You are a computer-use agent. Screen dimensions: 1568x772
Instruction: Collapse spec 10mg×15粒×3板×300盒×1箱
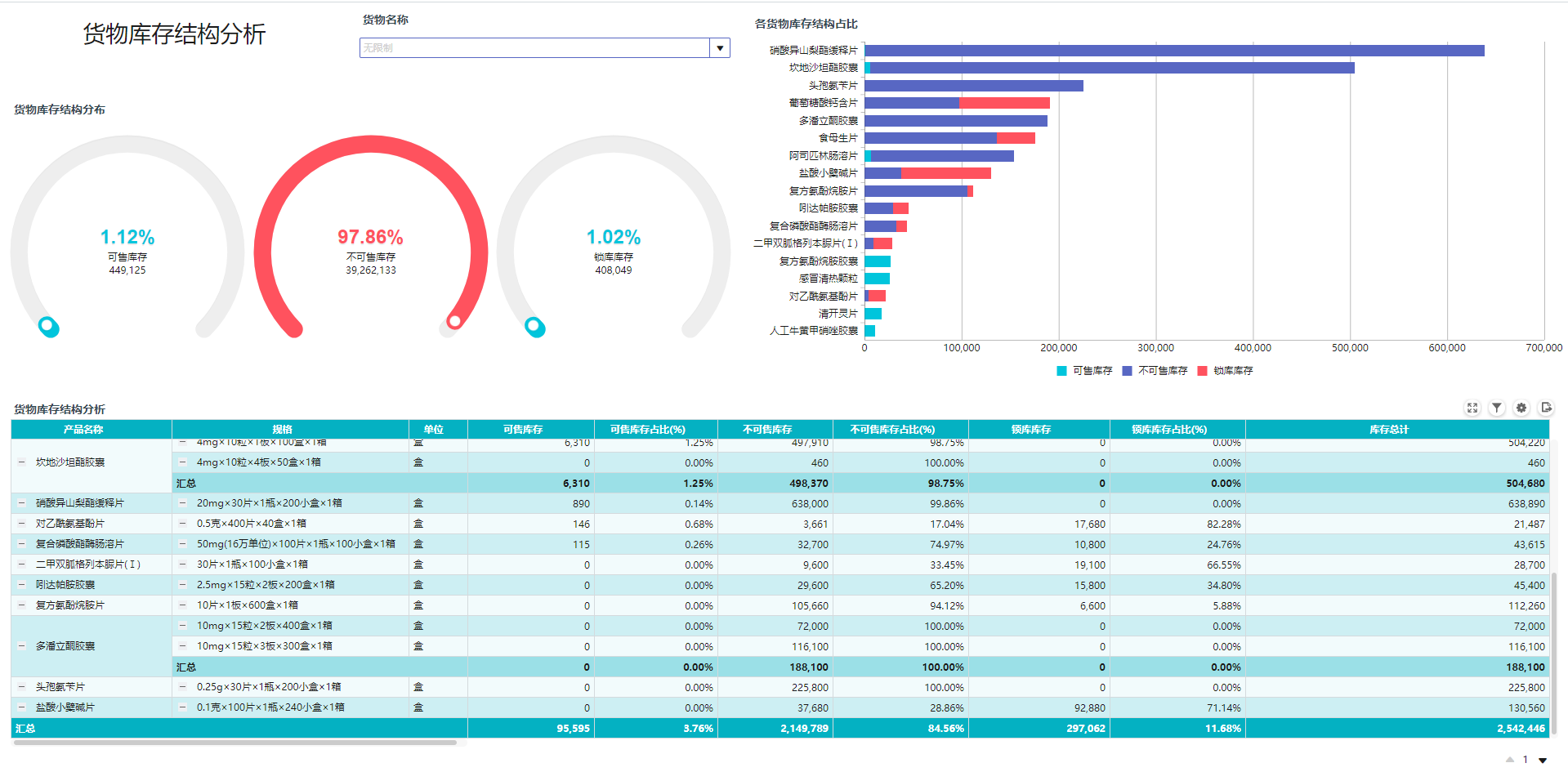click(183, 646)
